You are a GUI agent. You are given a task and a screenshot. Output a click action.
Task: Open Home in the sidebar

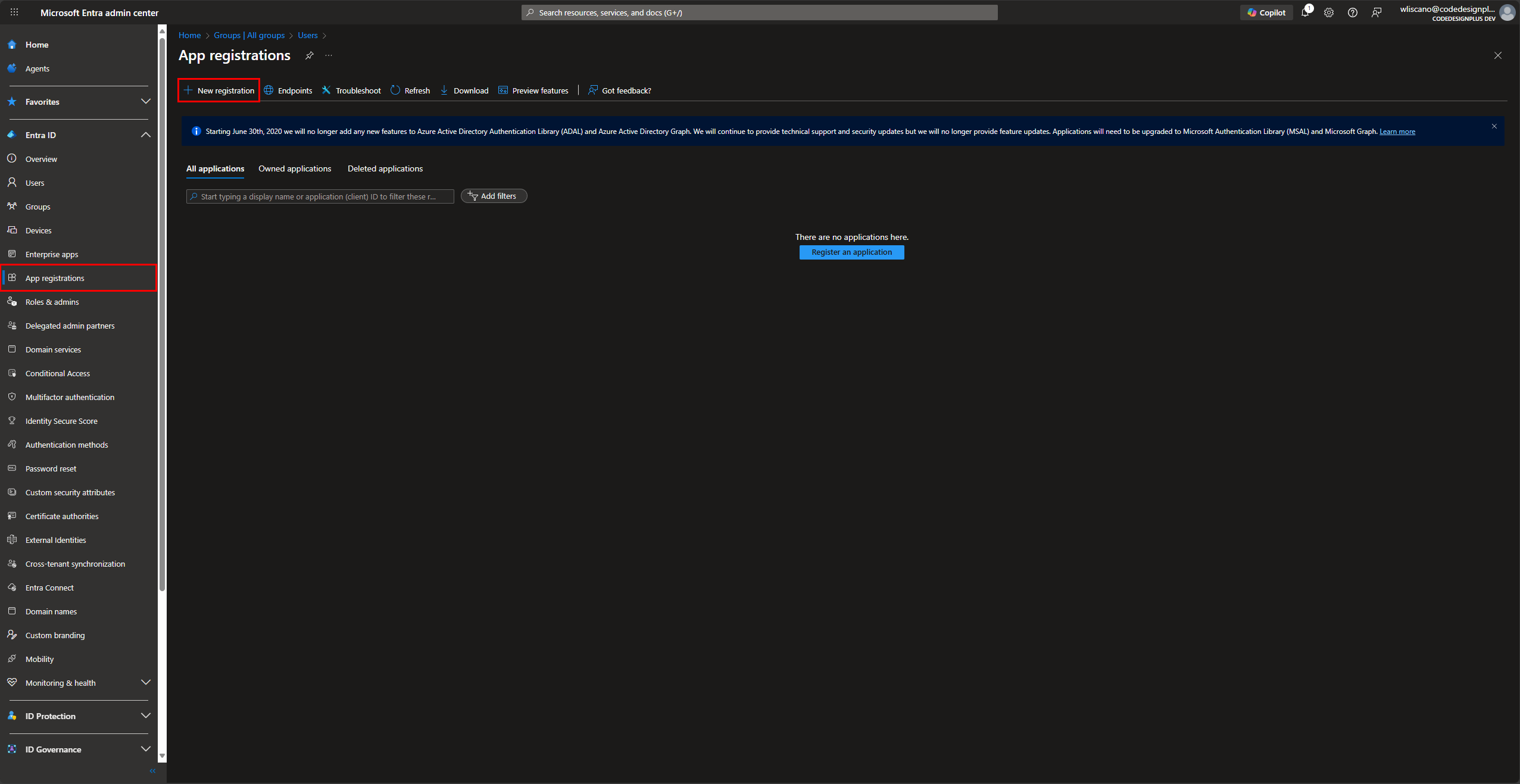(79, 45)
